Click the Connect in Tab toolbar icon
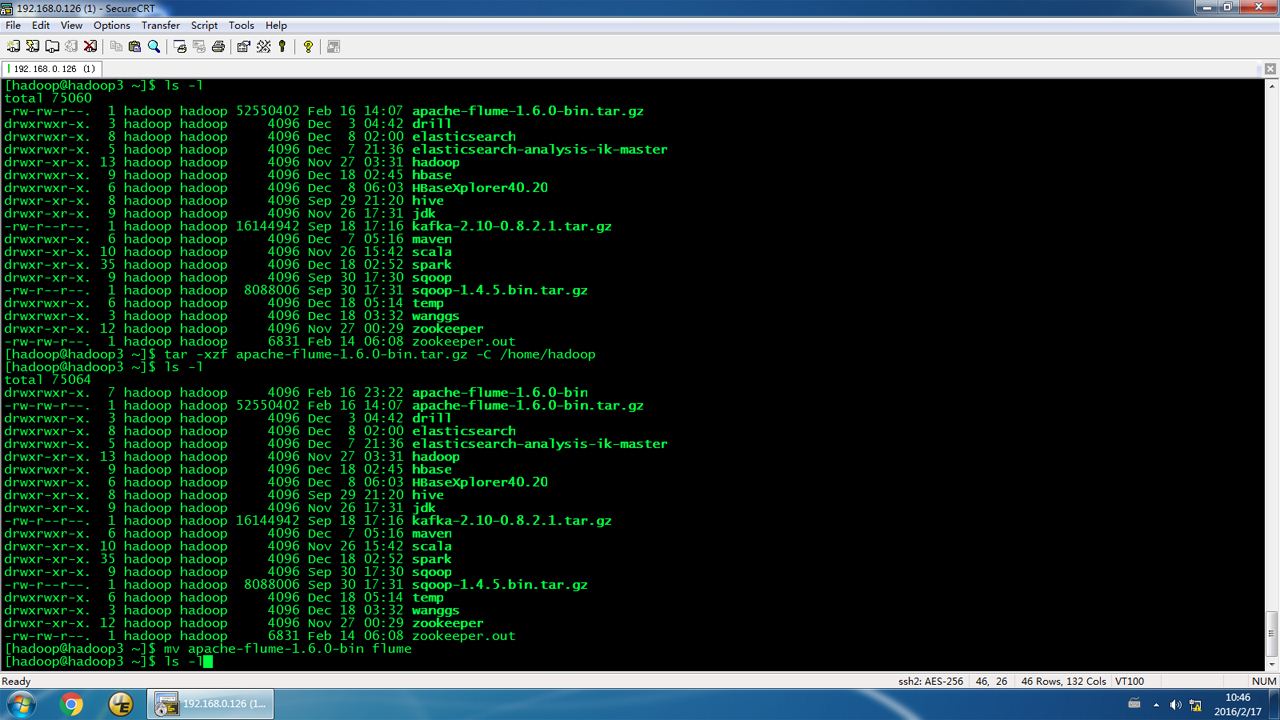Image resolution: width=1280 pixels, height=720 pixels. pyautogui.click(x=52, y=46)
